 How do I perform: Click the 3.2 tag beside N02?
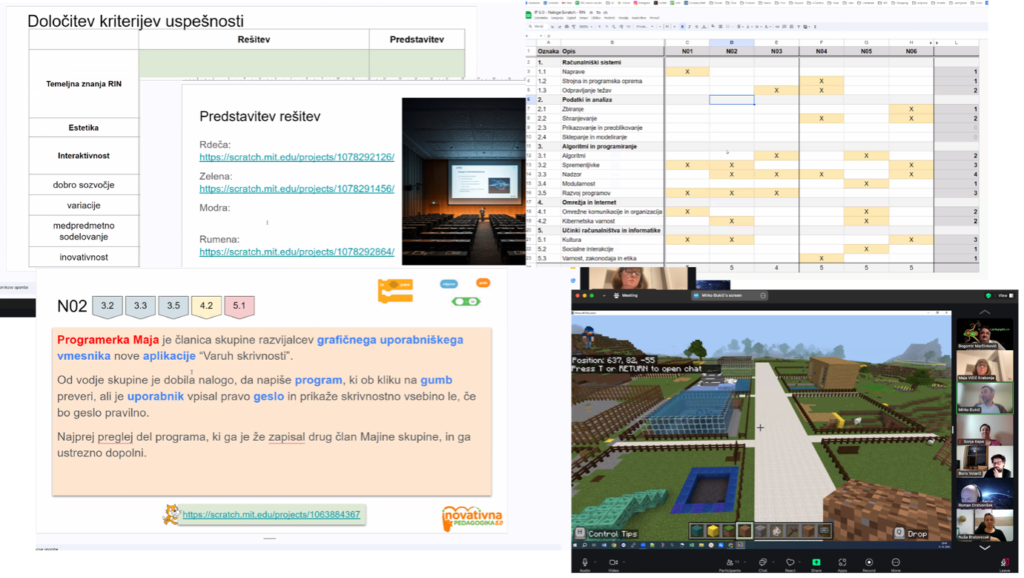(x=107, y=306)
